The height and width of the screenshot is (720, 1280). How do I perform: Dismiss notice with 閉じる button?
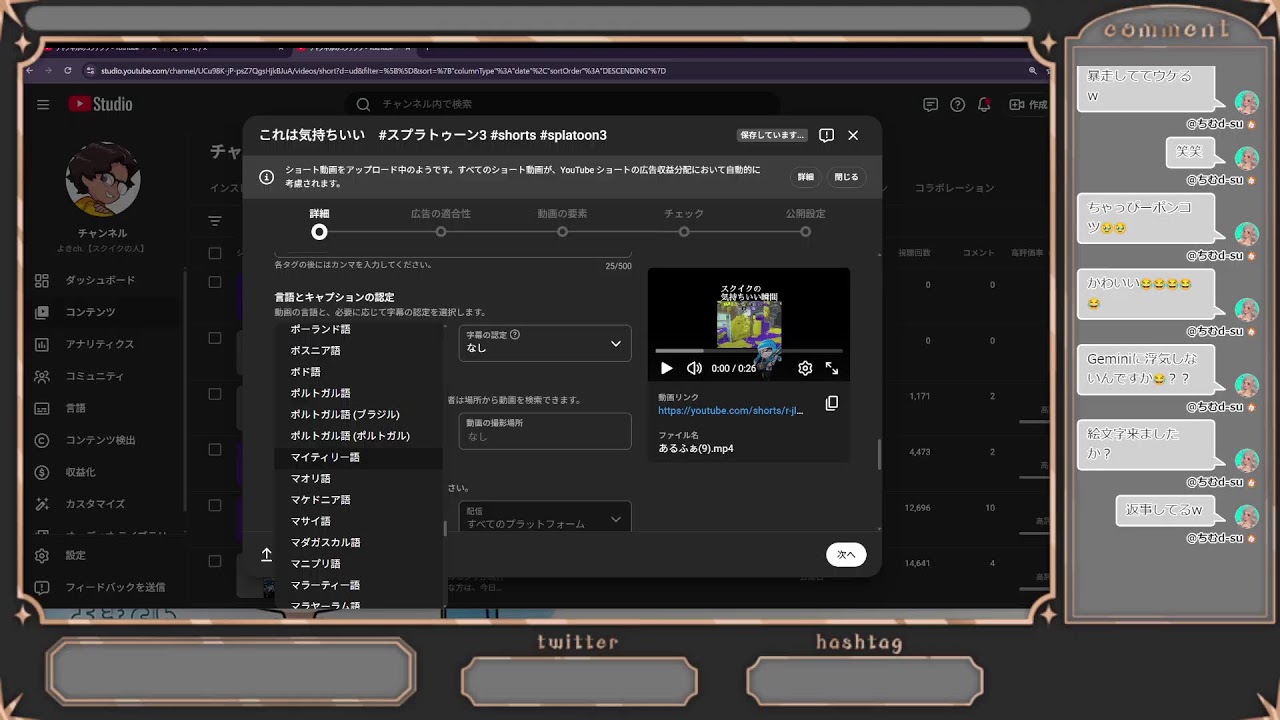point(846,177)
